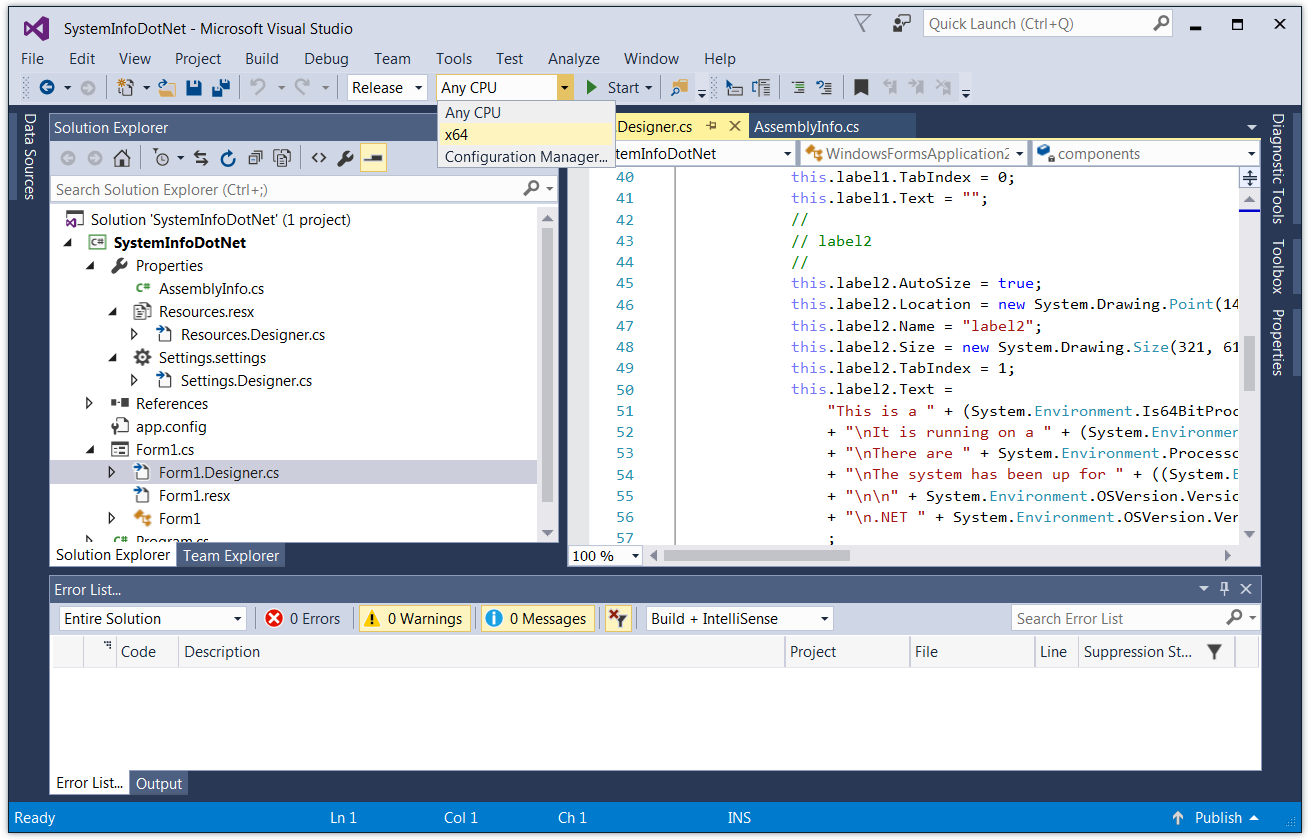This screenshot has height=840, width=1308.
Task: Click the Send Feedback icon in title bar
Action: pos(902,22)
